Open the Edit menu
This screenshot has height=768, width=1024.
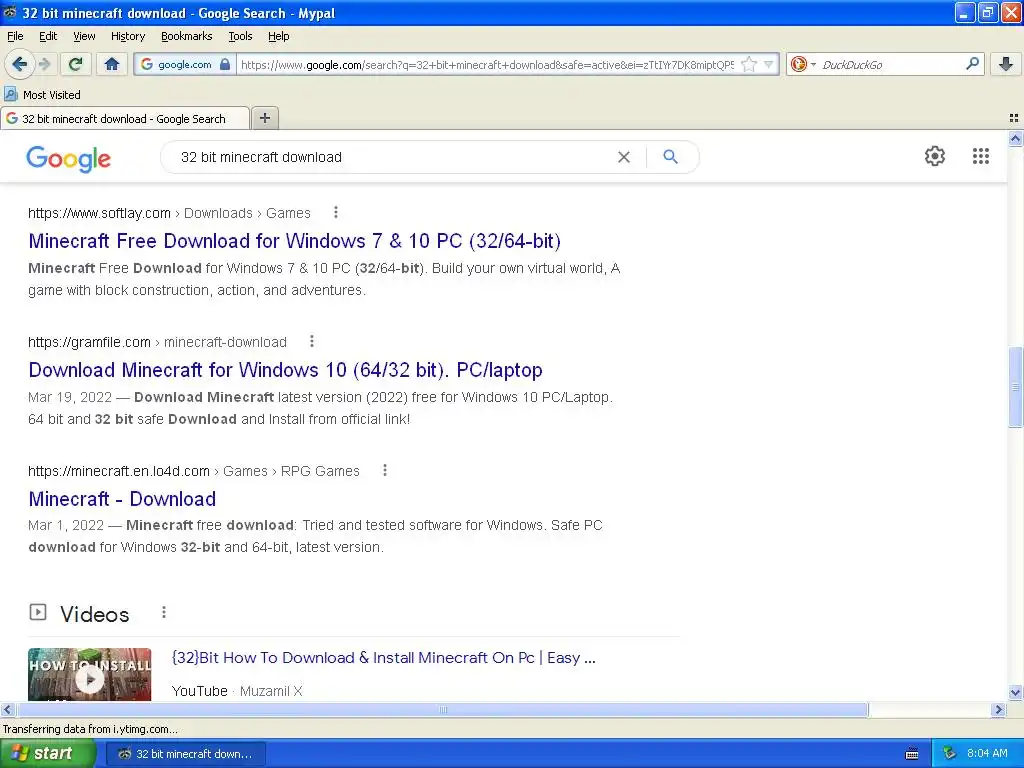tap(48, 36)
